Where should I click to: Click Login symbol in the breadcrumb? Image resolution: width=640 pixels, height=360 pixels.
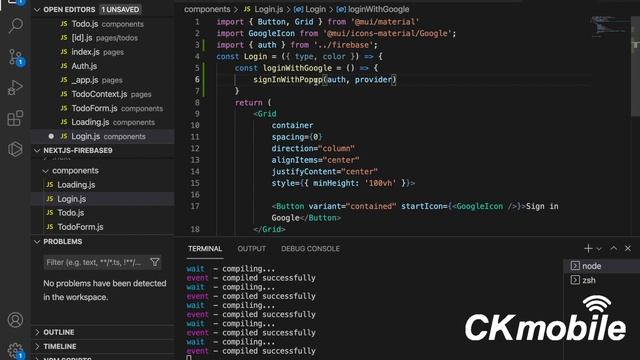coord(316,9)
